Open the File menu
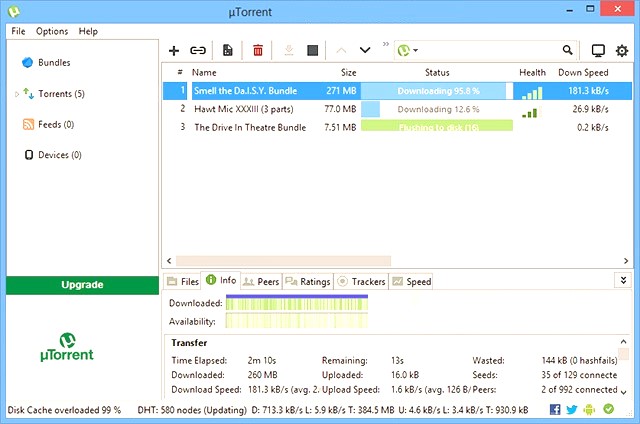This screenshot has width=640, height=424. 18,31
